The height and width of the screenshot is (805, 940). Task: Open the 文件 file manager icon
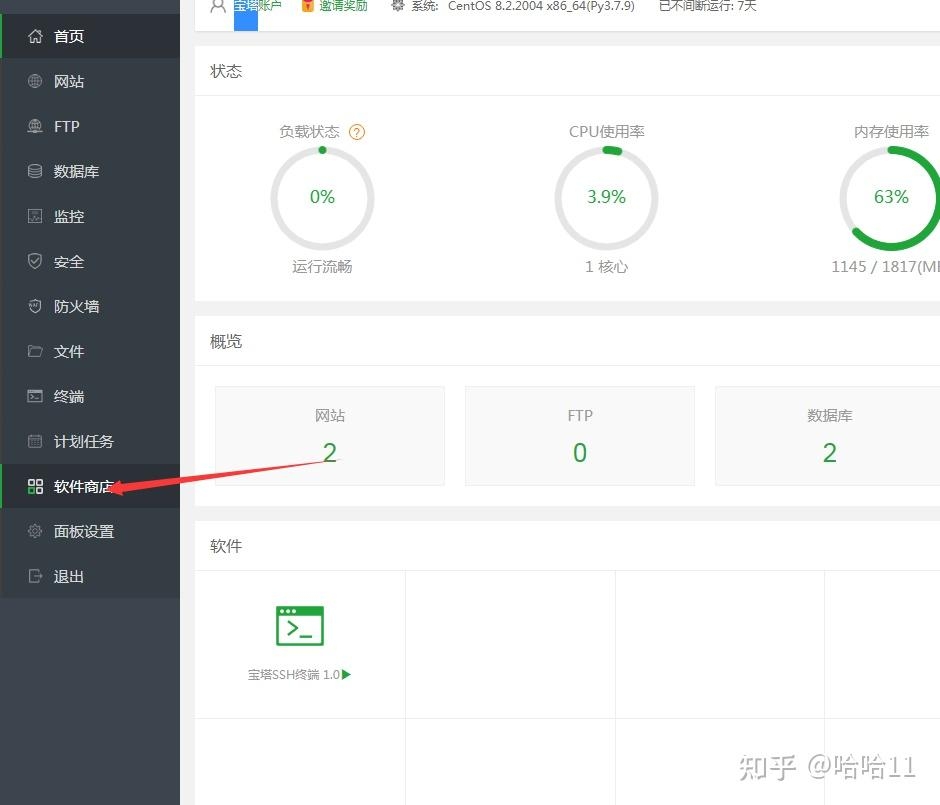click(x=34, y=351)
